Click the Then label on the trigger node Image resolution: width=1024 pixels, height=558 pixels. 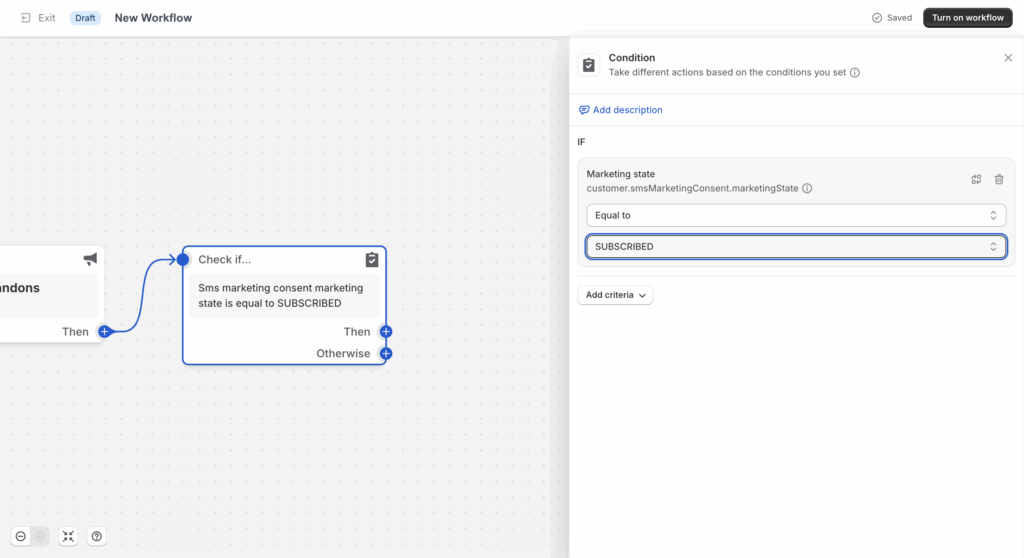(x=75, y=331)
